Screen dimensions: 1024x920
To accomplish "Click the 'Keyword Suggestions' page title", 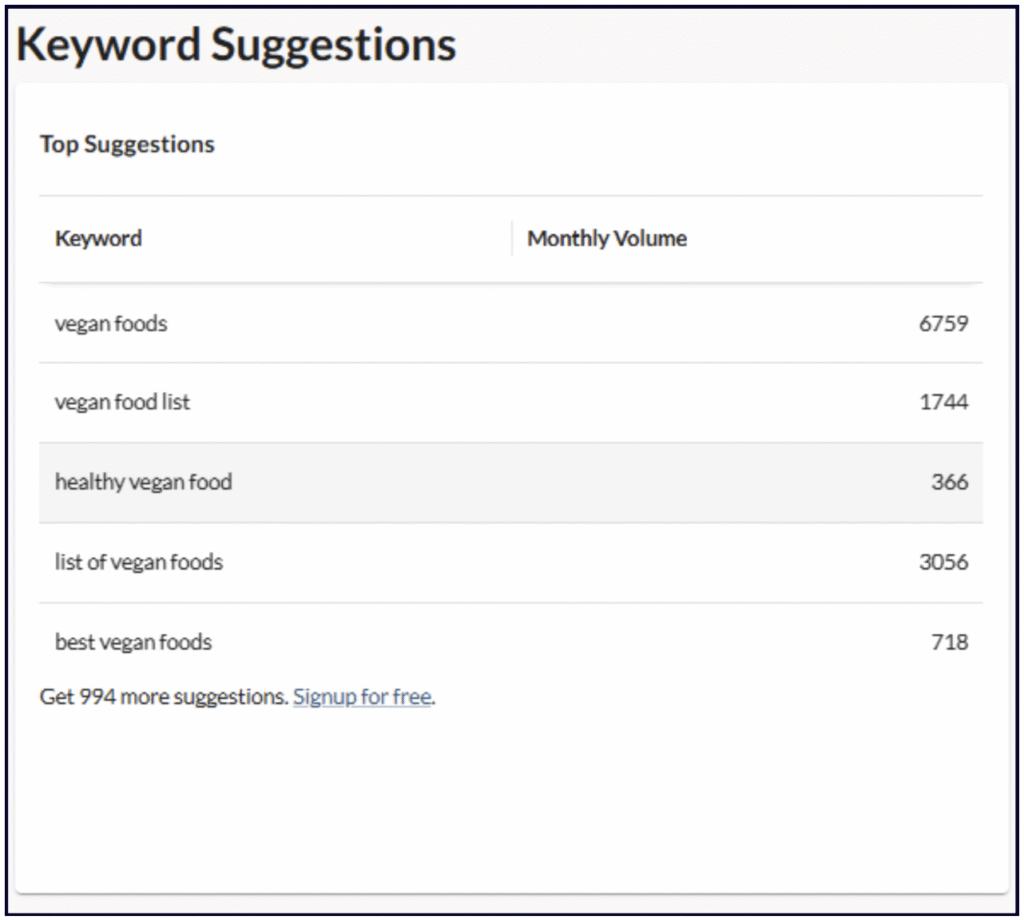I will 236,45.
